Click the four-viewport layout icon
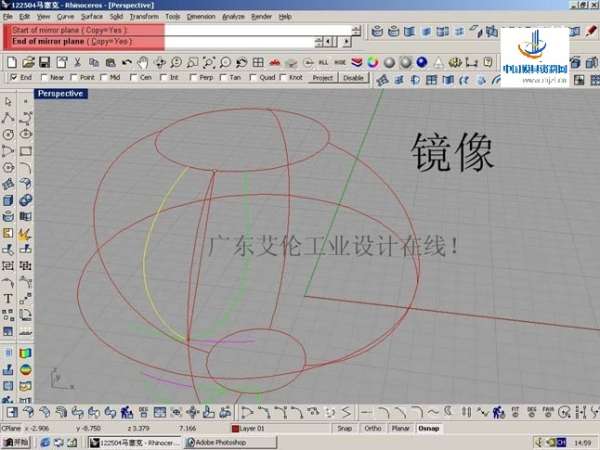Viewport: 600px width, 450px height. pyautogui.click(x=258, y=62)
